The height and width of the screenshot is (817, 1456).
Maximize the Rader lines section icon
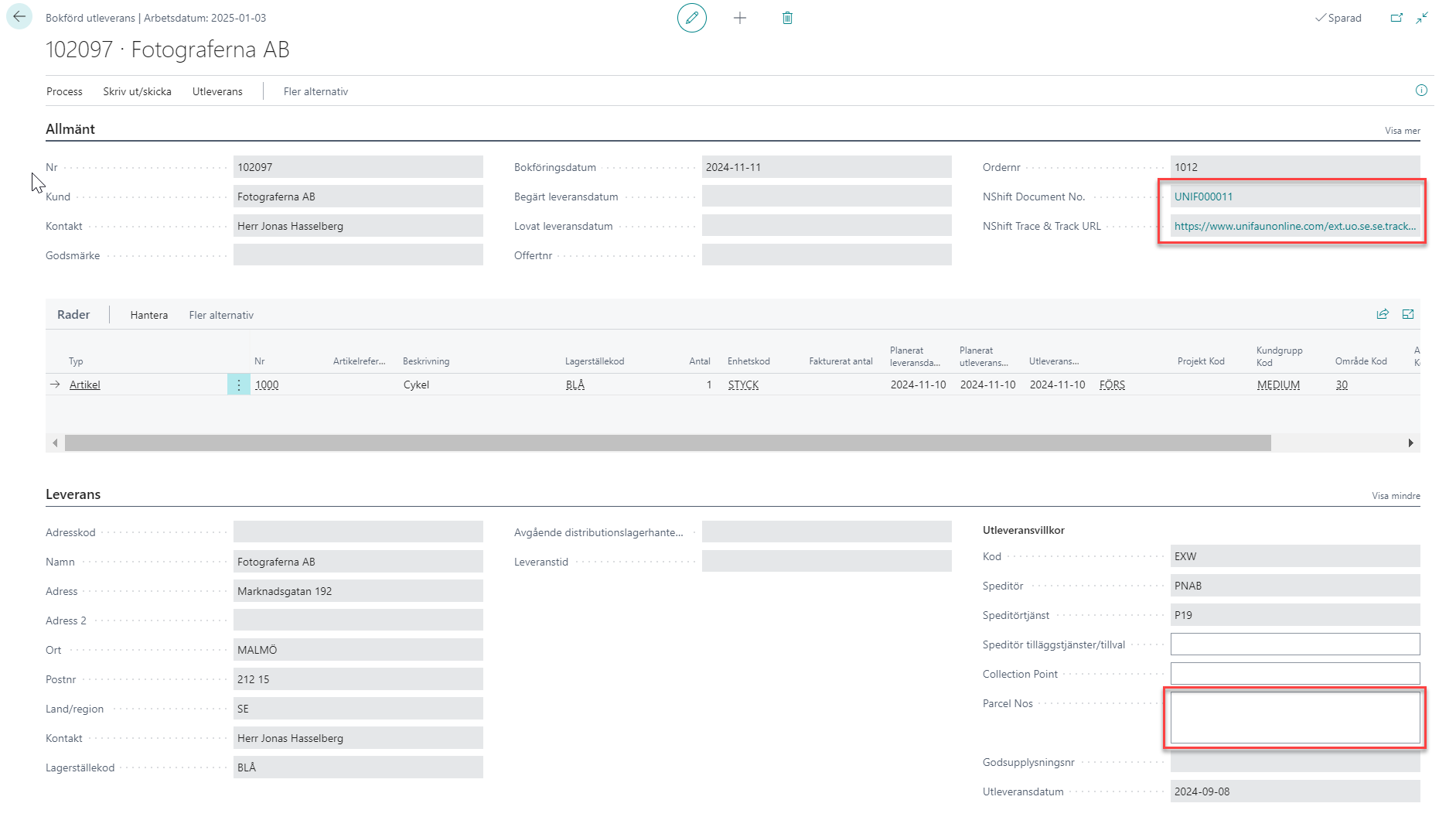[x=1408, y=314]
